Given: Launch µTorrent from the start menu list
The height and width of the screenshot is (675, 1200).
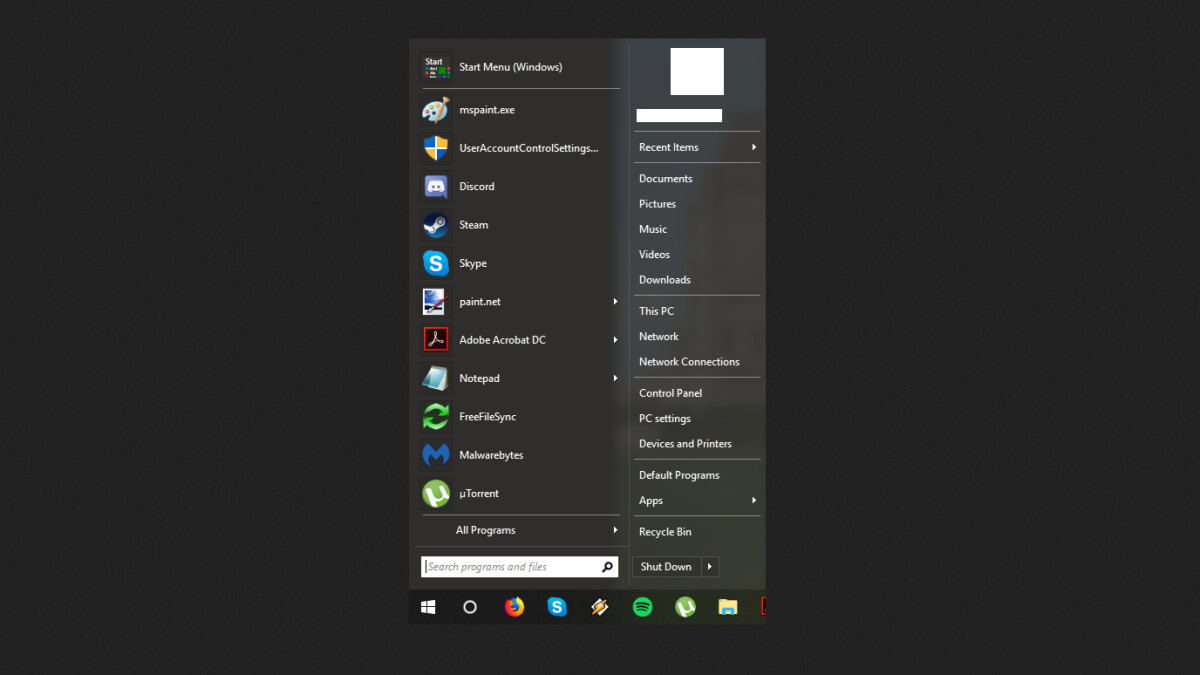Looking at the screenshot, I should tap(520, 493).
